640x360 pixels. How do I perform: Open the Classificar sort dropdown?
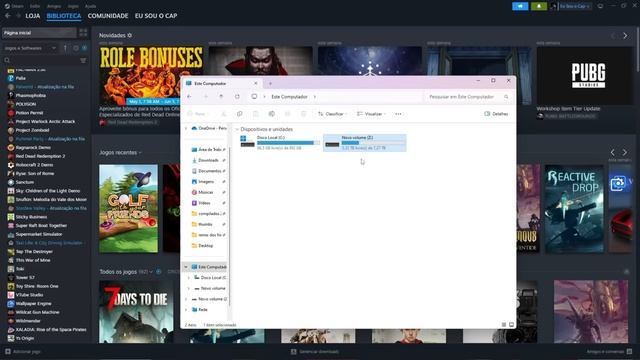click(332, 114)
